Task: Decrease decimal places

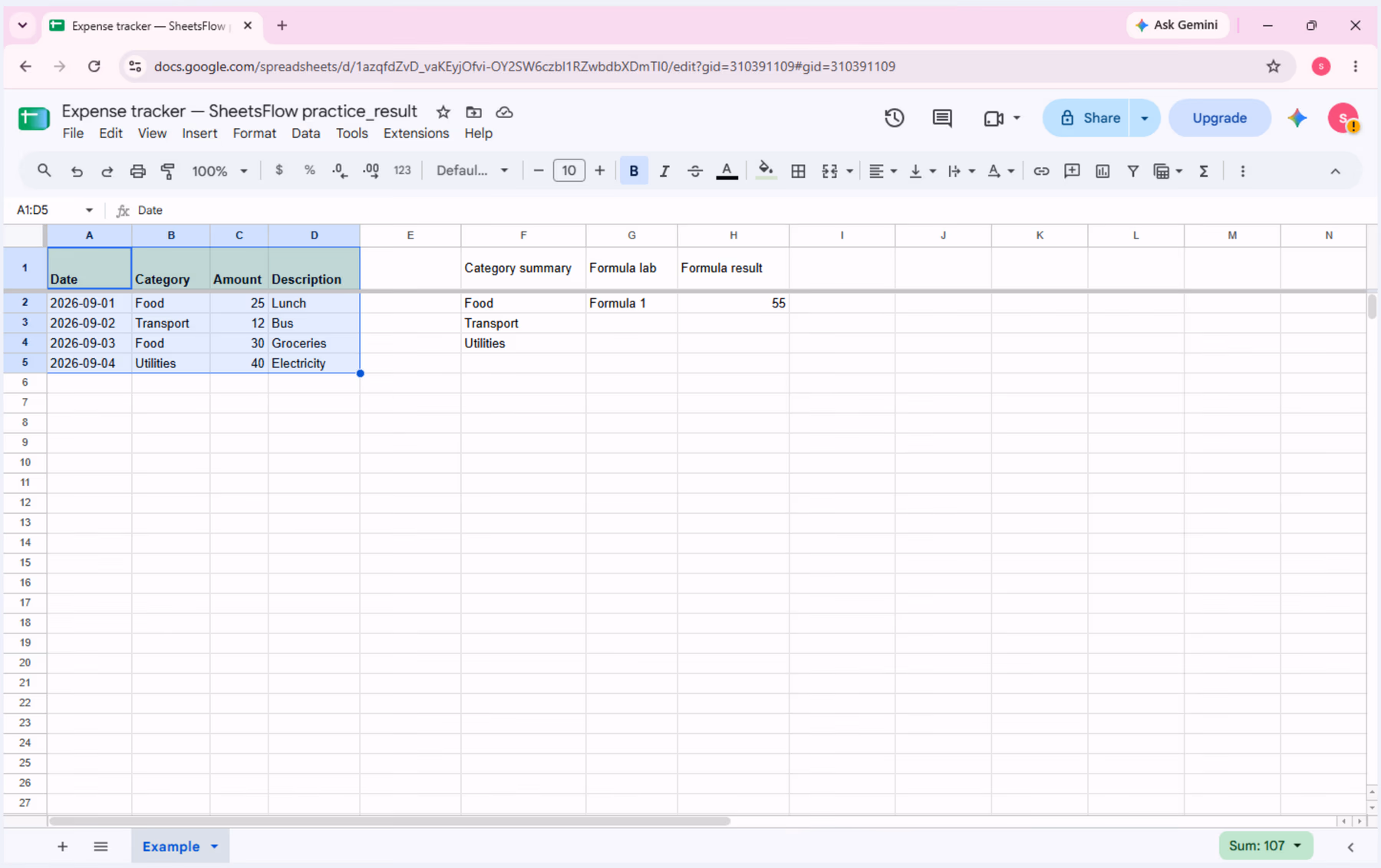Action: point(340,171)
